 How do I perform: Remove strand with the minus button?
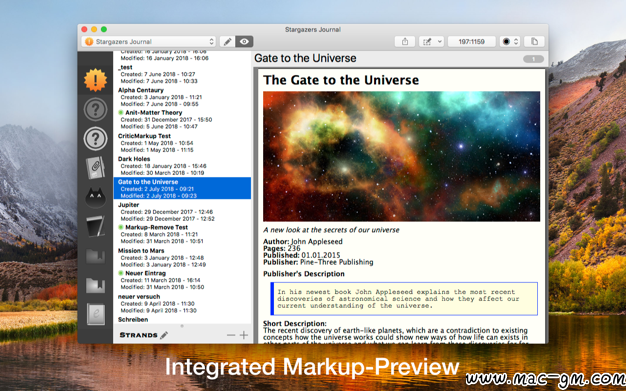point(231,335)
